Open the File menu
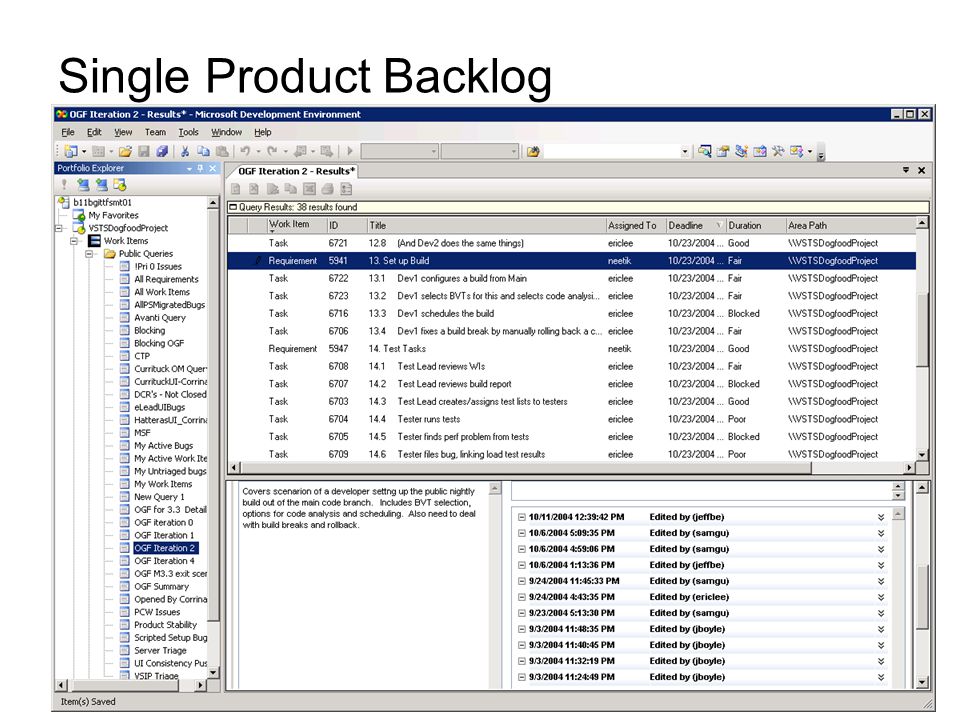The image size is (960, 720). click(x=67, y=132)
